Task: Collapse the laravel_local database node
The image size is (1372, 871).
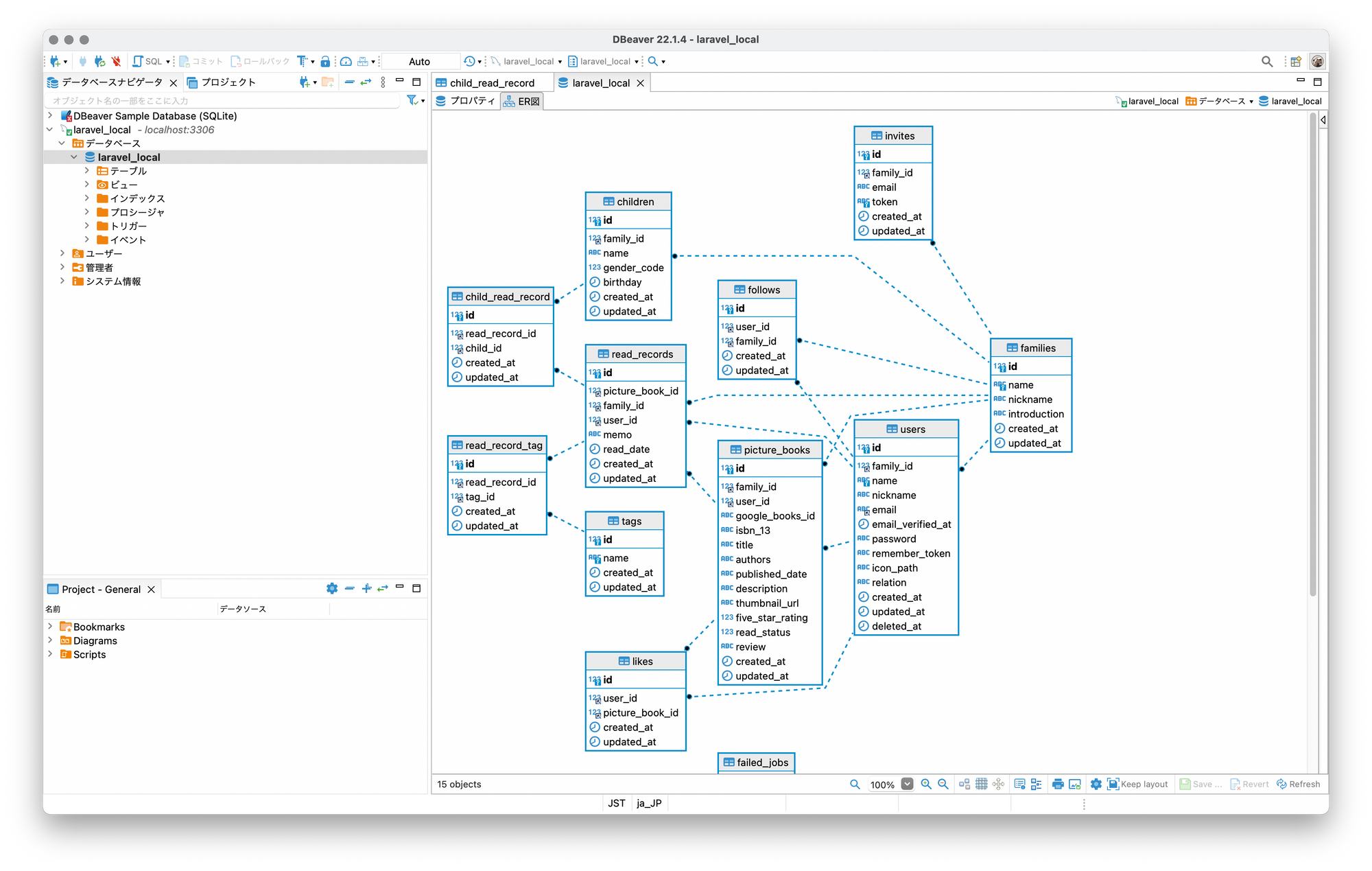Action: [74, 156]
